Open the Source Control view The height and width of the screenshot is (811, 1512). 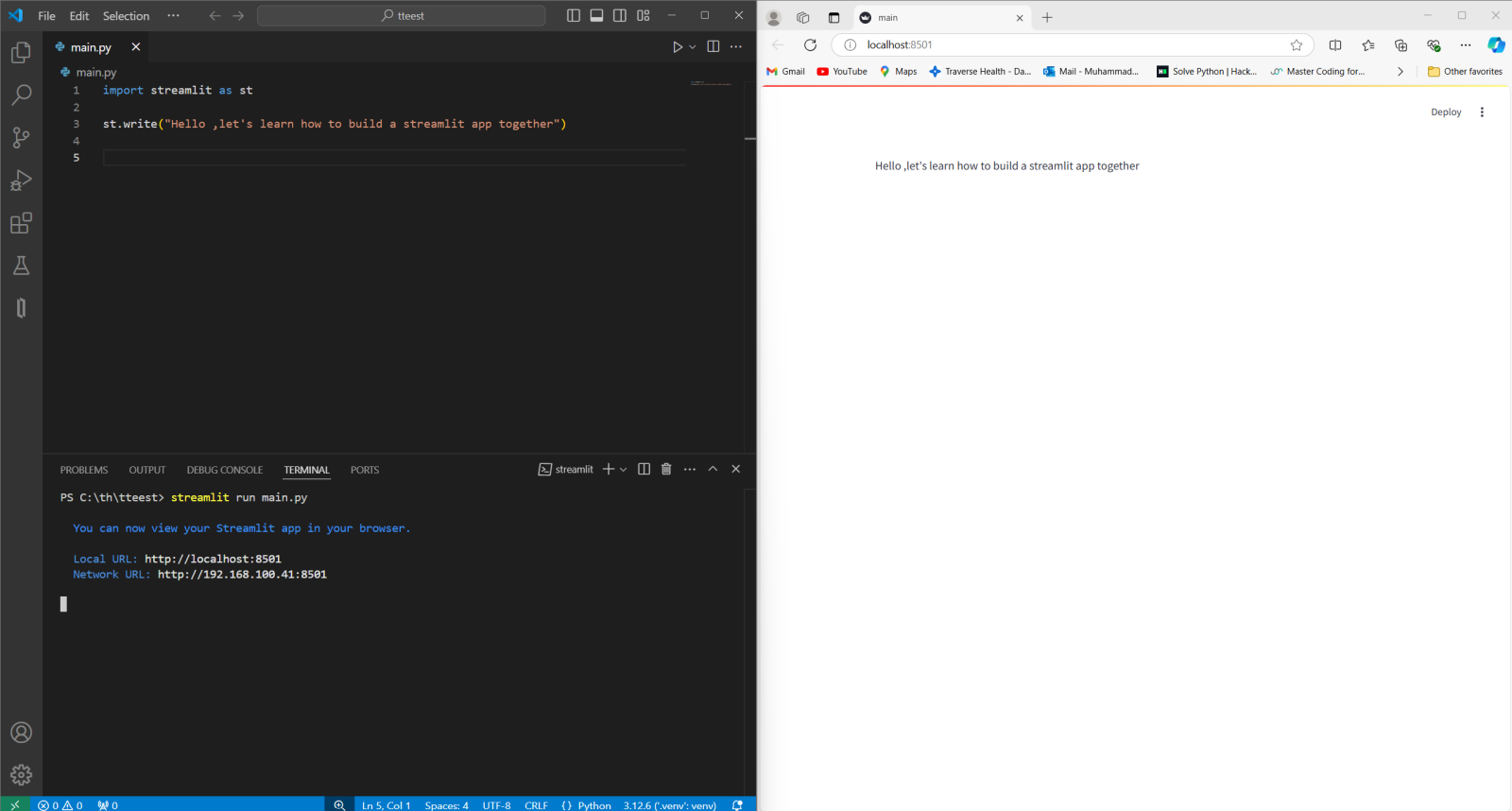point(21,138)
